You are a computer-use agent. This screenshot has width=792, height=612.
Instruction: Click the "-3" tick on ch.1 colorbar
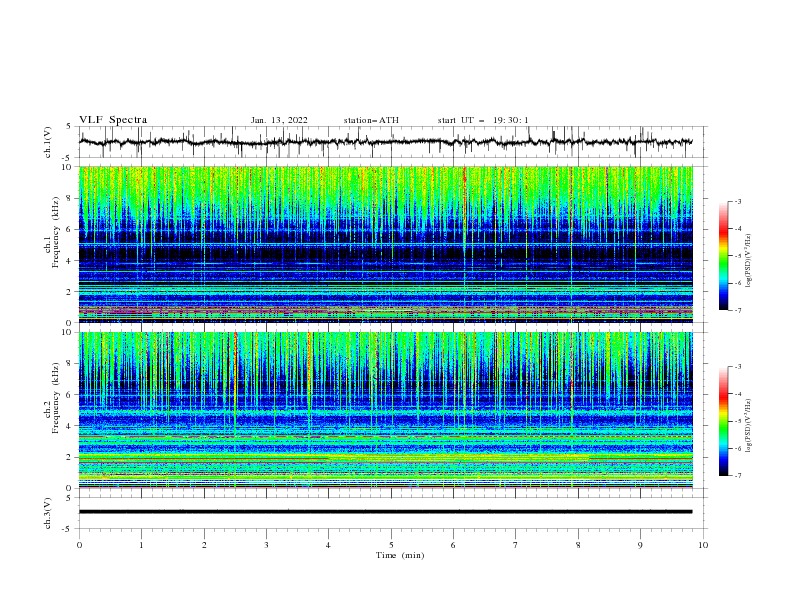tap(737, 201)
